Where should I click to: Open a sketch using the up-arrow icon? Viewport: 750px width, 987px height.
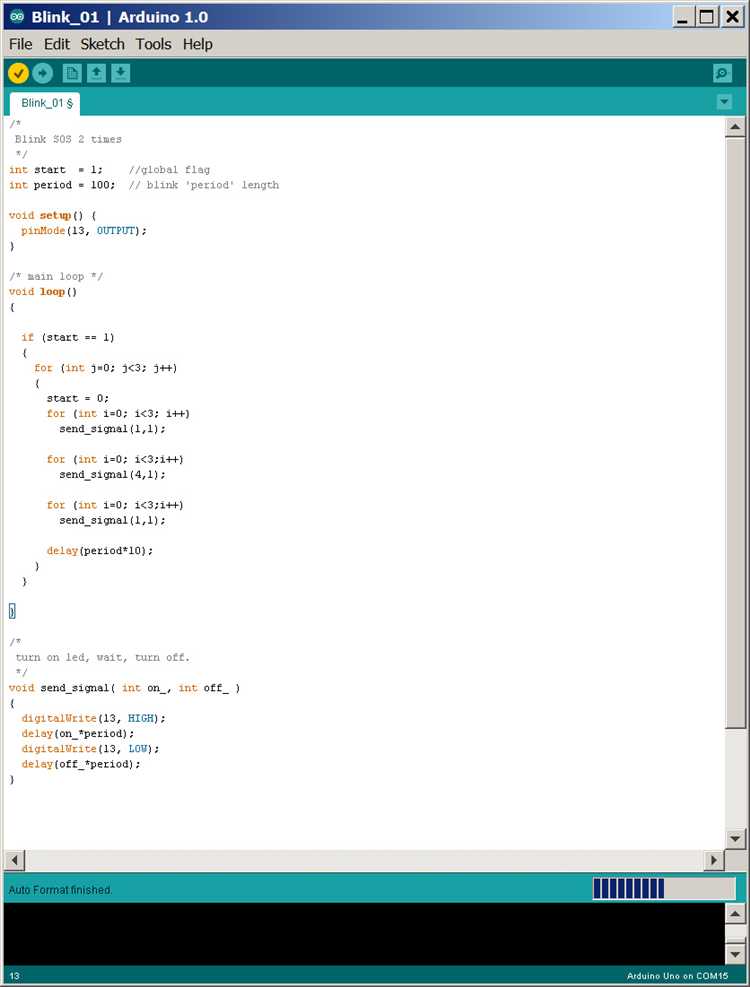point(96,74)
